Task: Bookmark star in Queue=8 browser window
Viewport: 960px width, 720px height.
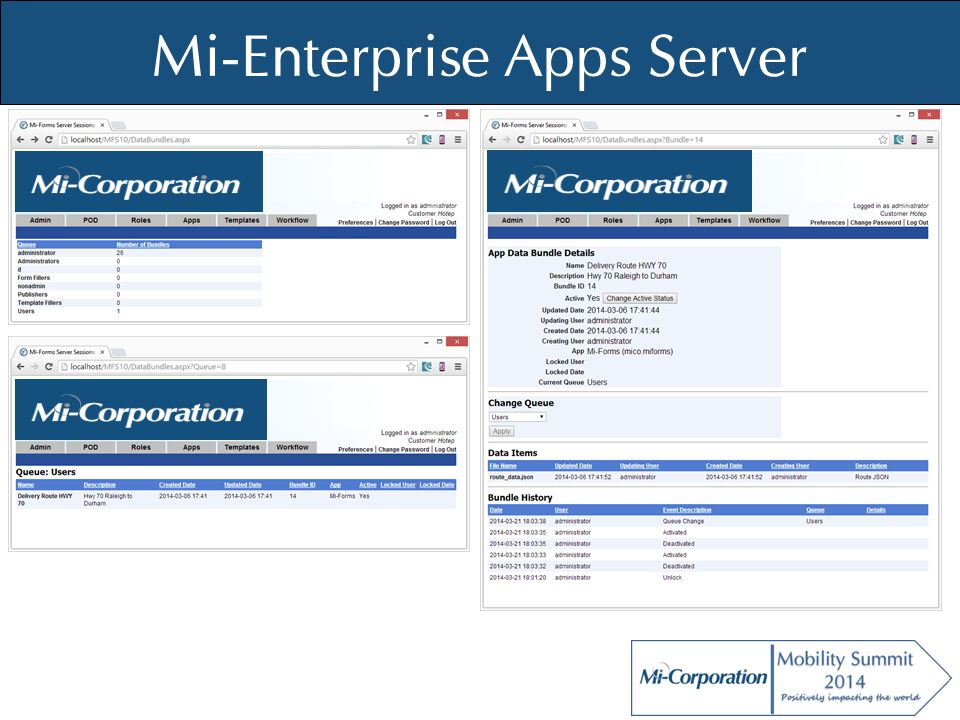Action: click(x=411, y=367)
